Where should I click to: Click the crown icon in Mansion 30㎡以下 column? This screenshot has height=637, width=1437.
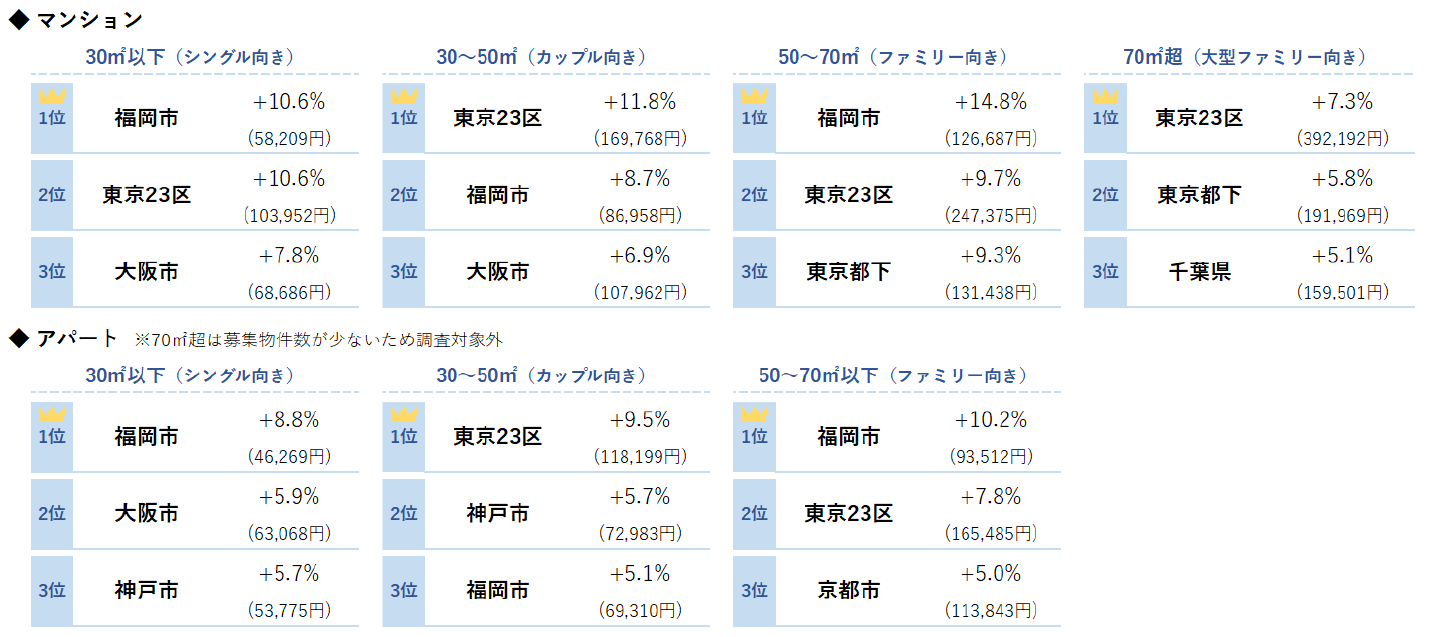click(51, 96)
